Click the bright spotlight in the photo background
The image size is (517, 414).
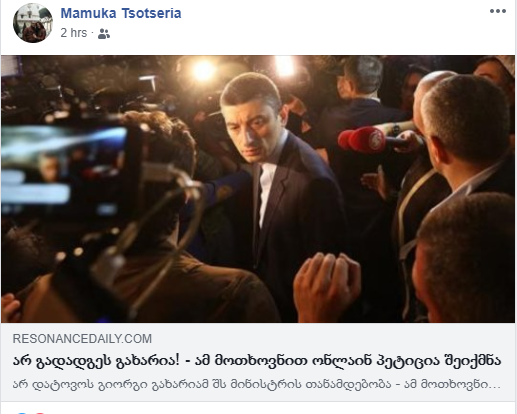click(203, 71)
